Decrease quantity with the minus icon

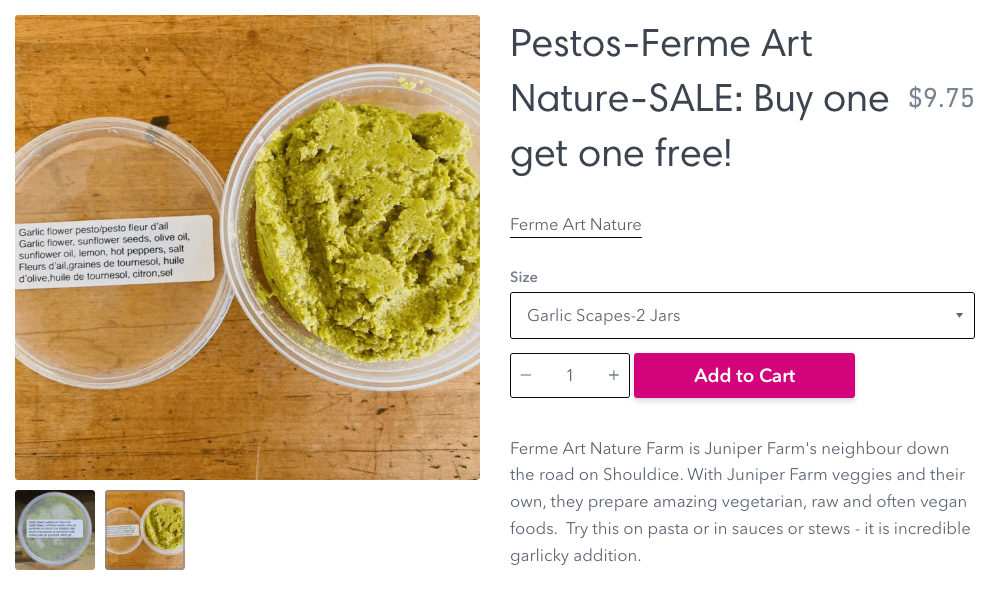(526, 376)
